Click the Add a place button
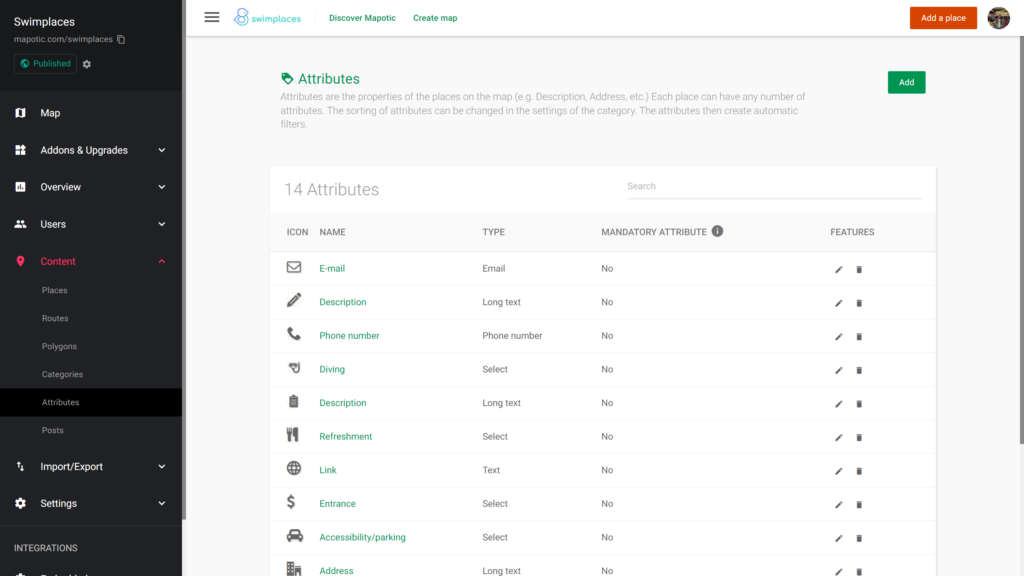 [943, 18]
